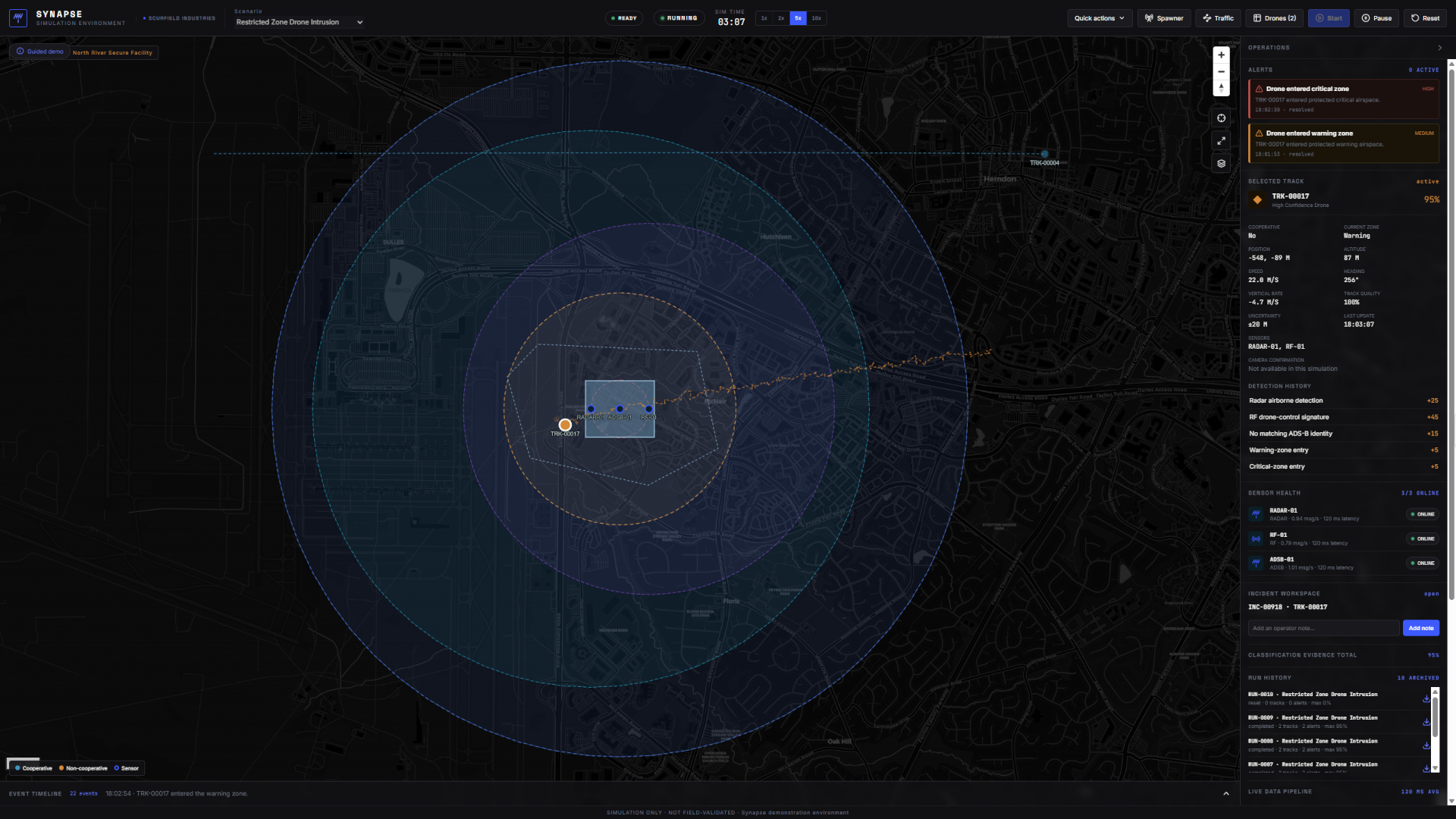Expand the event timeline chevron
The height and width of the screenshot is (819, 1456).
point(1226,794)
